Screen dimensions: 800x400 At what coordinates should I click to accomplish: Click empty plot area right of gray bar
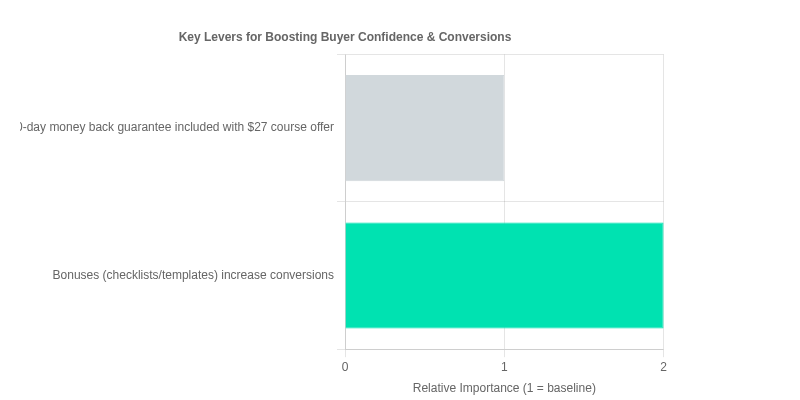[583, 128]
